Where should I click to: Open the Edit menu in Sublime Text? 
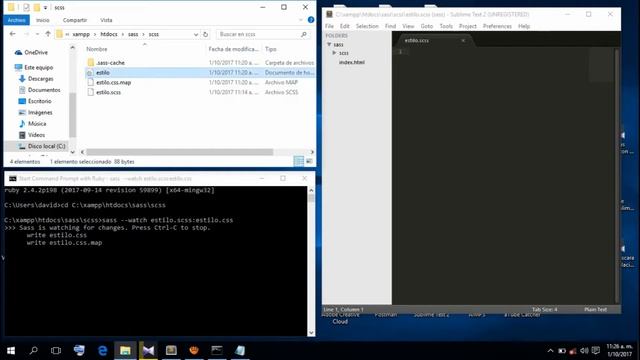tap(345, 26)
